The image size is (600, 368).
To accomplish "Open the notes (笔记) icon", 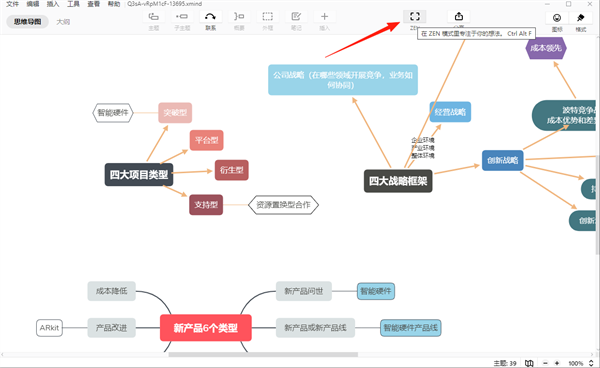I will (296, 16).
